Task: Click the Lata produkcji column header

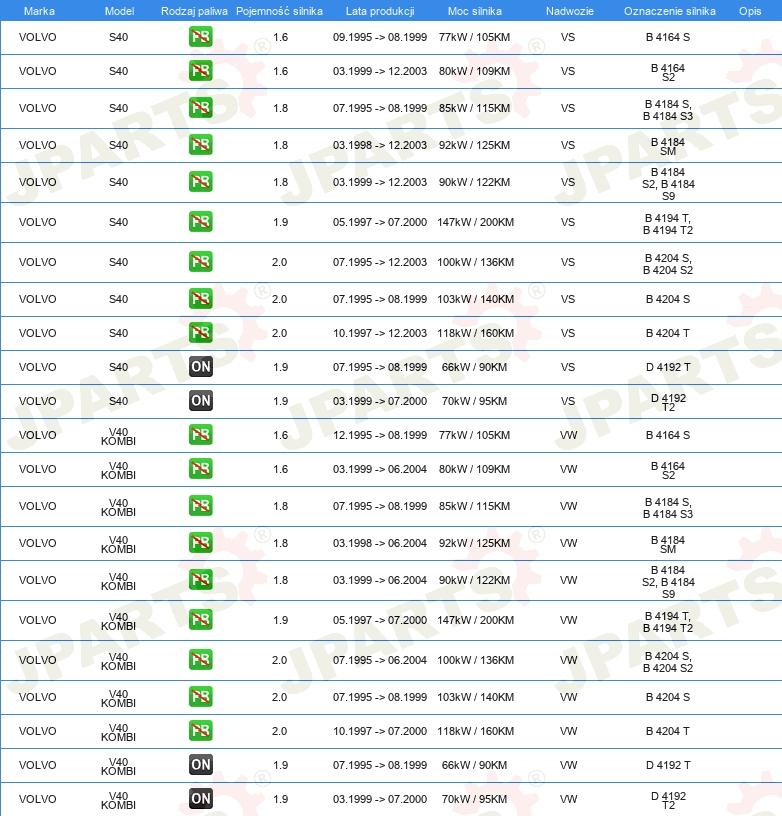Action: pyautogui.click(x=380, y=11)
